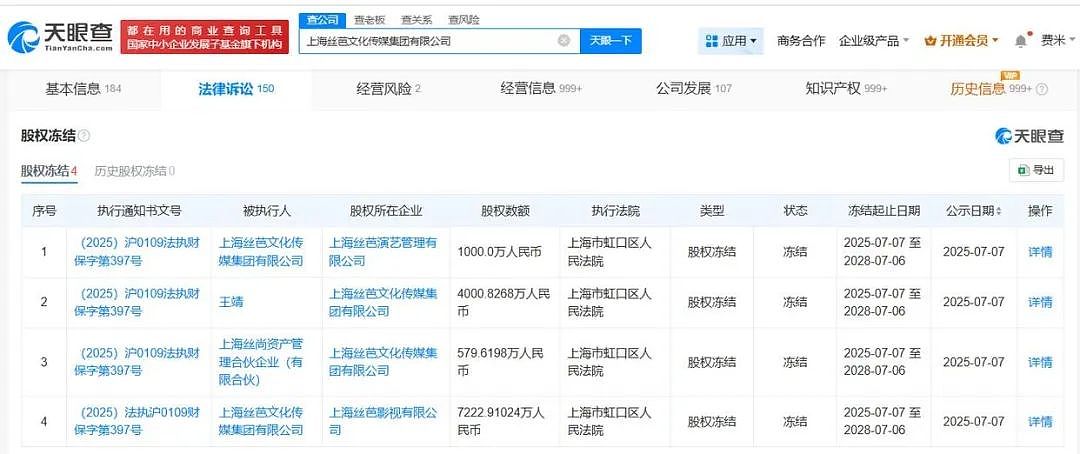Open notifications bell icon
The width and height of the screenshot is (1080, 454).
1021,41
